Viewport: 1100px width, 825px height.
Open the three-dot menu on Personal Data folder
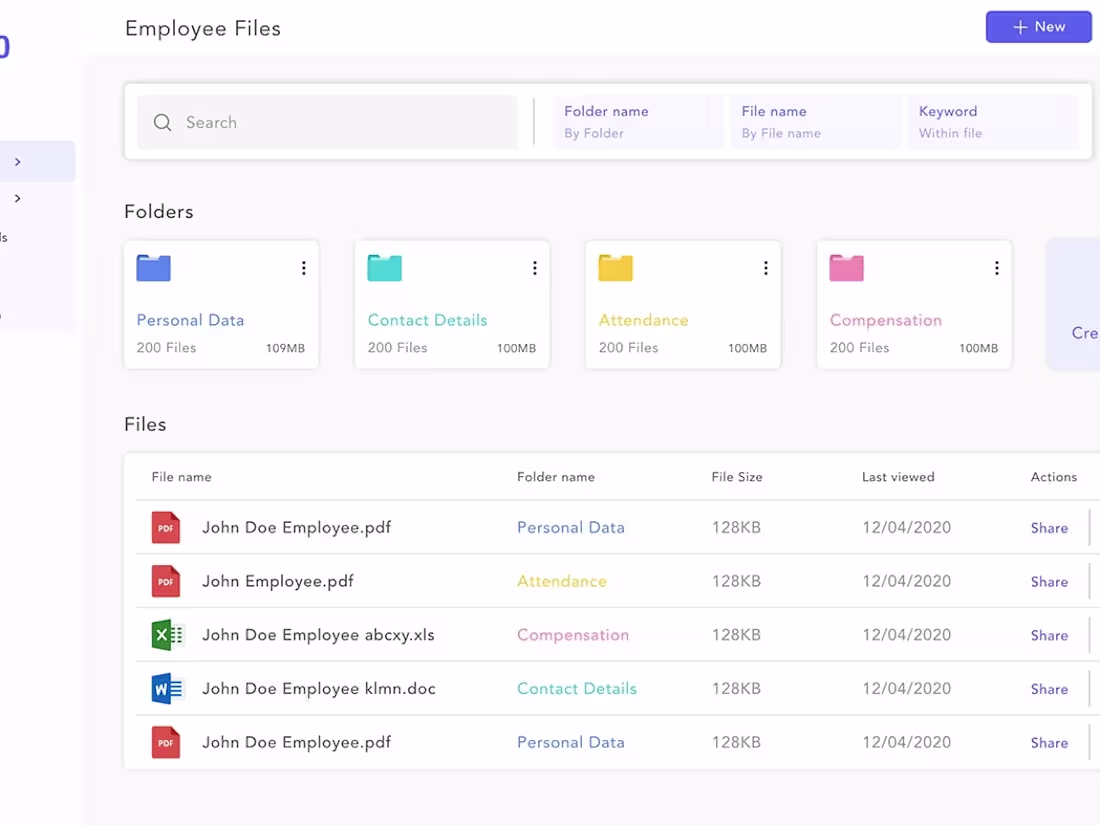303,267
